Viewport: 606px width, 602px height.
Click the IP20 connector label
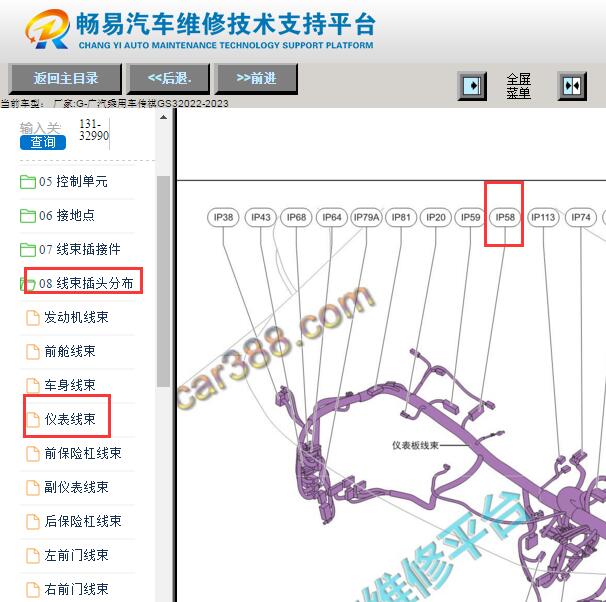click(436, 217)
